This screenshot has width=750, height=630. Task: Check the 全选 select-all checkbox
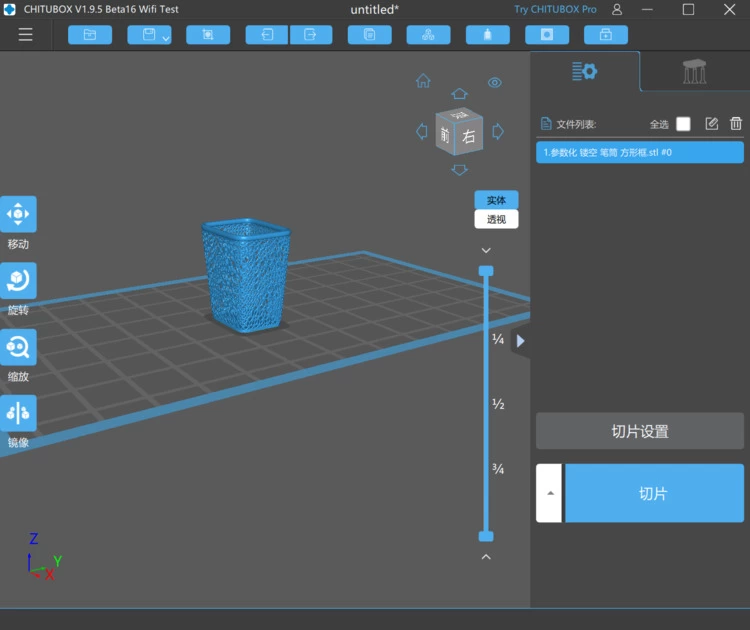tap(683, 124)
